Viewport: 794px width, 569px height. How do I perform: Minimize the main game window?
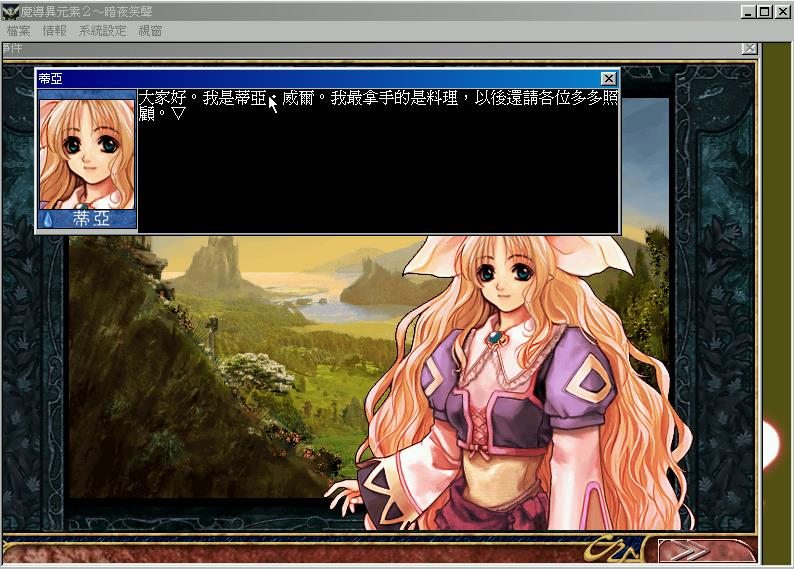(748, 11)
